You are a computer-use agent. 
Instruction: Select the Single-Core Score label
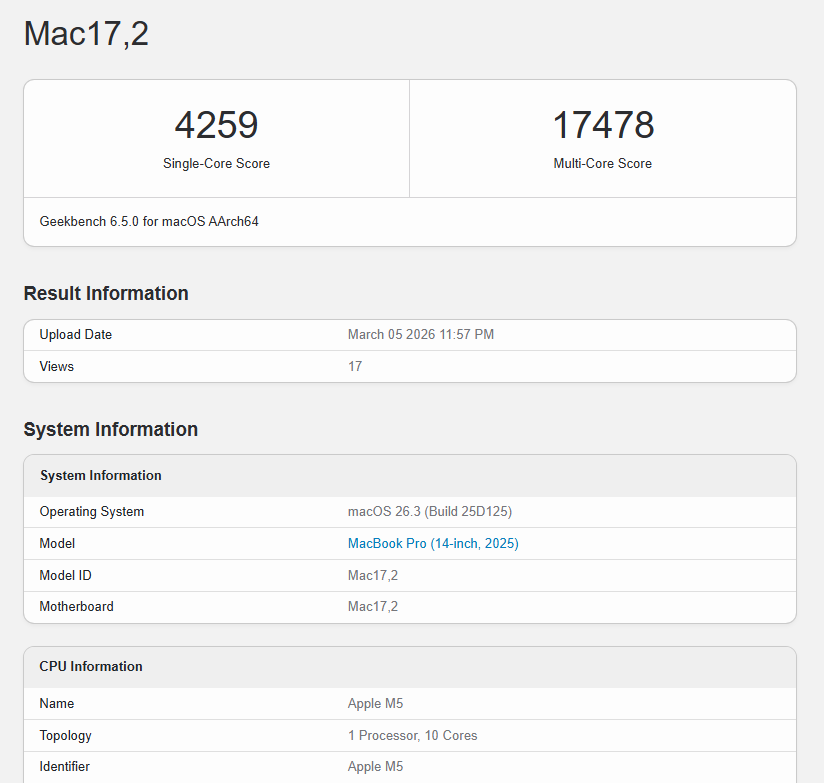[x=216, y=163]
